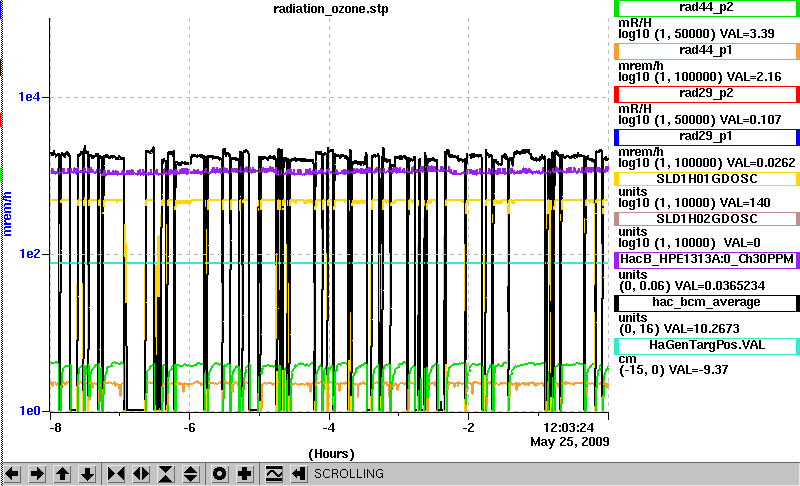The width and height of the screenshot is (800, 486).
Task: Select the rad44_p2 curve legend entry
Action: click(x=707, y=8)
